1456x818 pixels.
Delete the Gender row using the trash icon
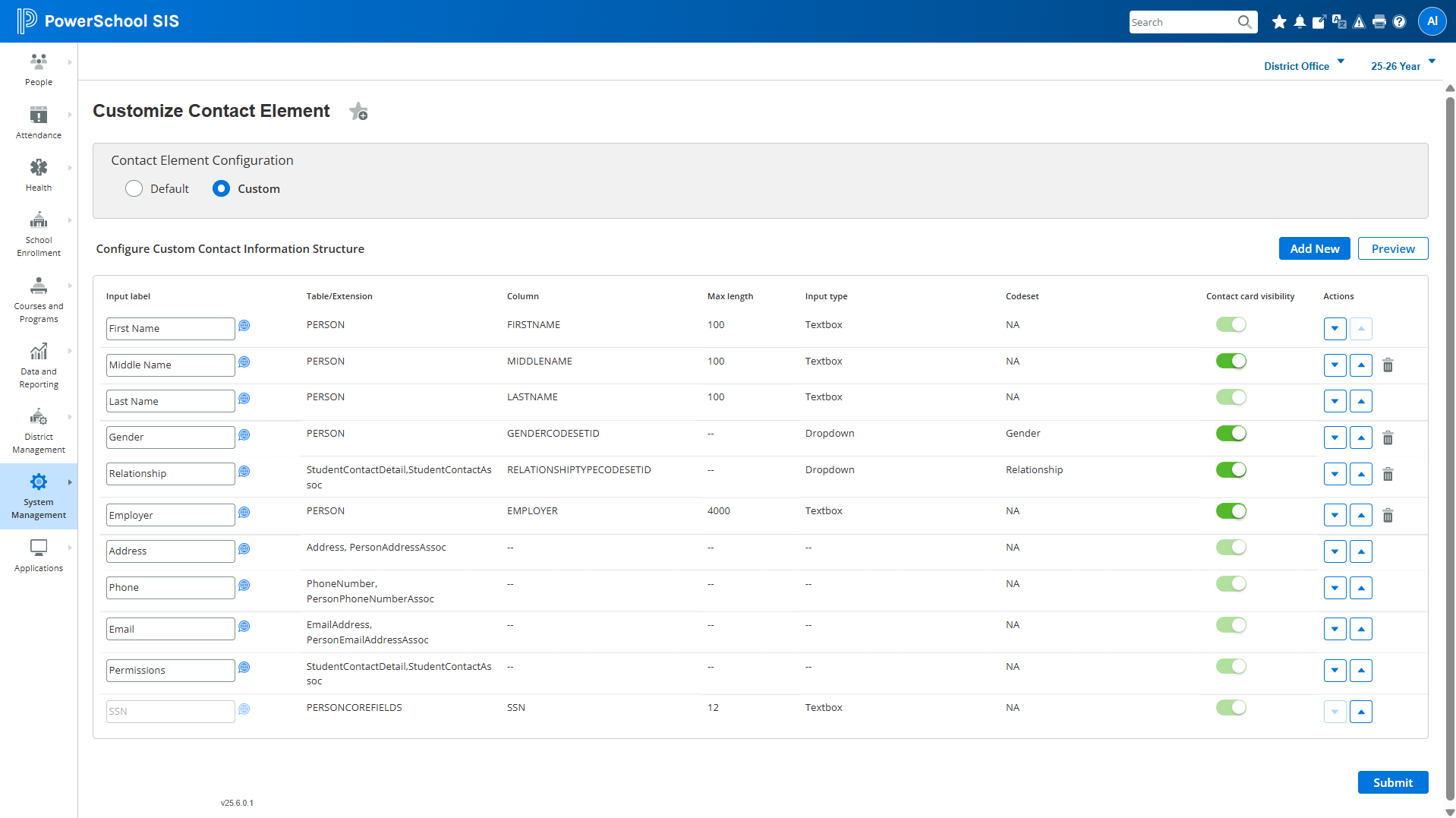tap(1388, 437)
